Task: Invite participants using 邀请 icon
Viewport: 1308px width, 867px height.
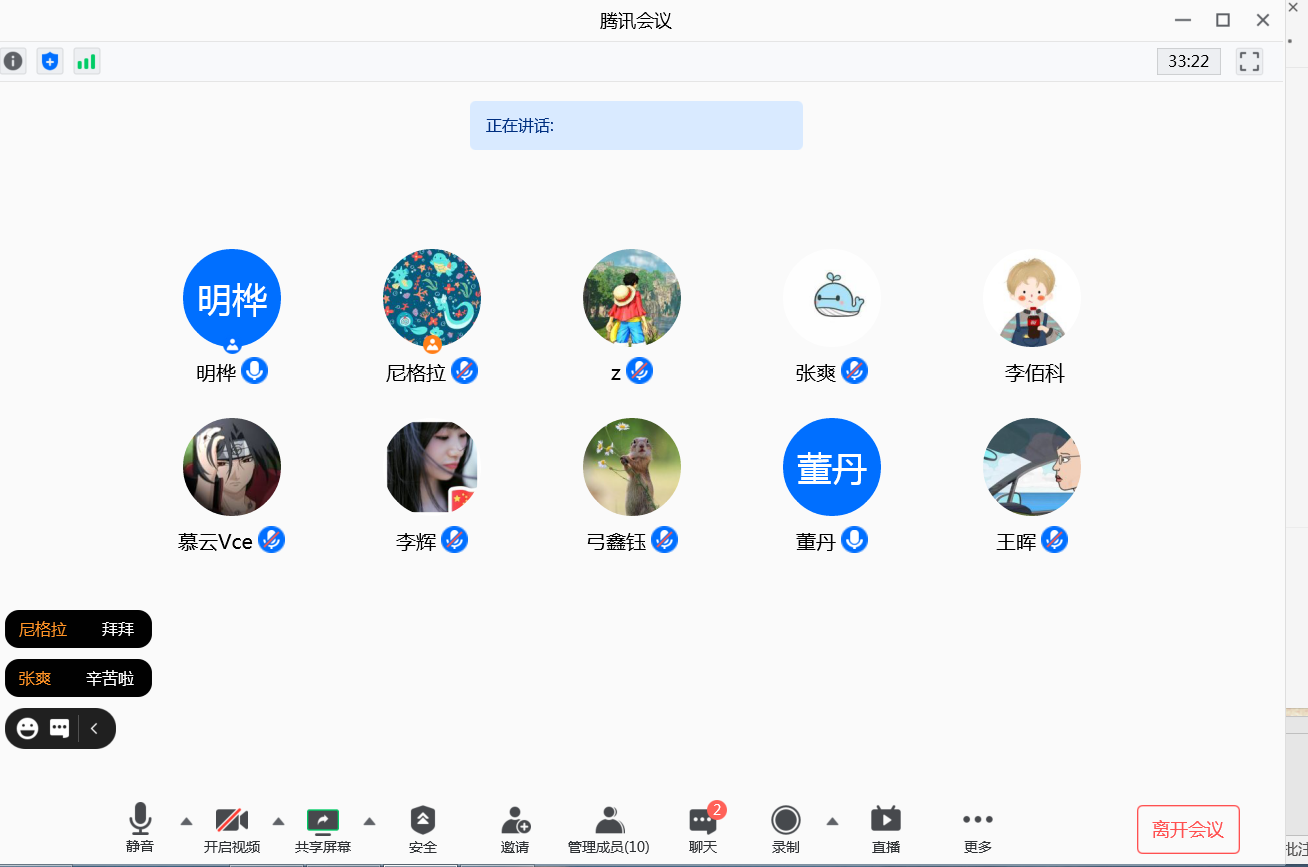Action: (x=514, y=828)
